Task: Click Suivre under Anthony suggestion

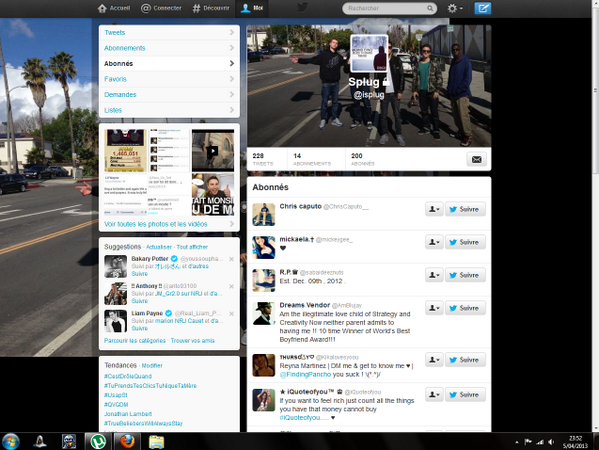Action: pos(139,301)
